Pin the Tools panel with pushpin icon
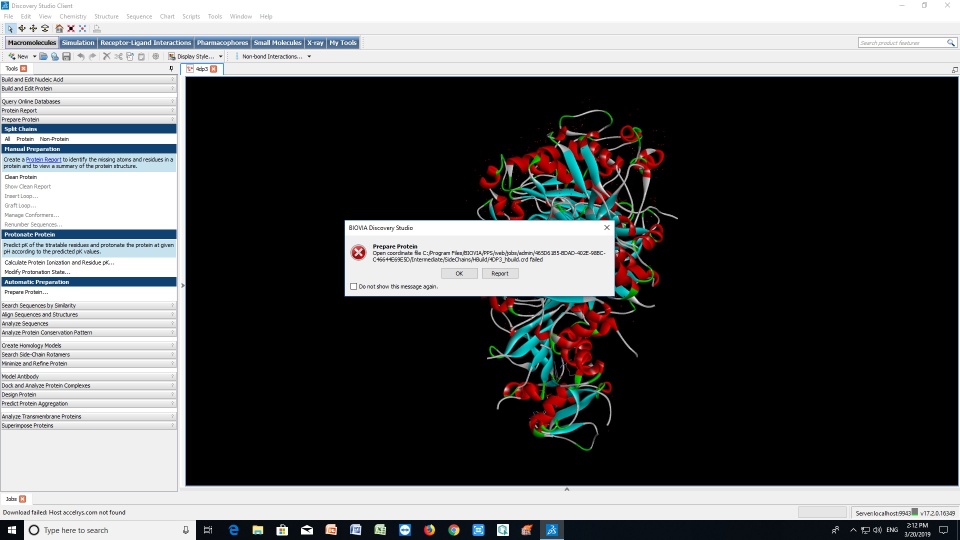 pyautogui.click(x=171, y=69)
